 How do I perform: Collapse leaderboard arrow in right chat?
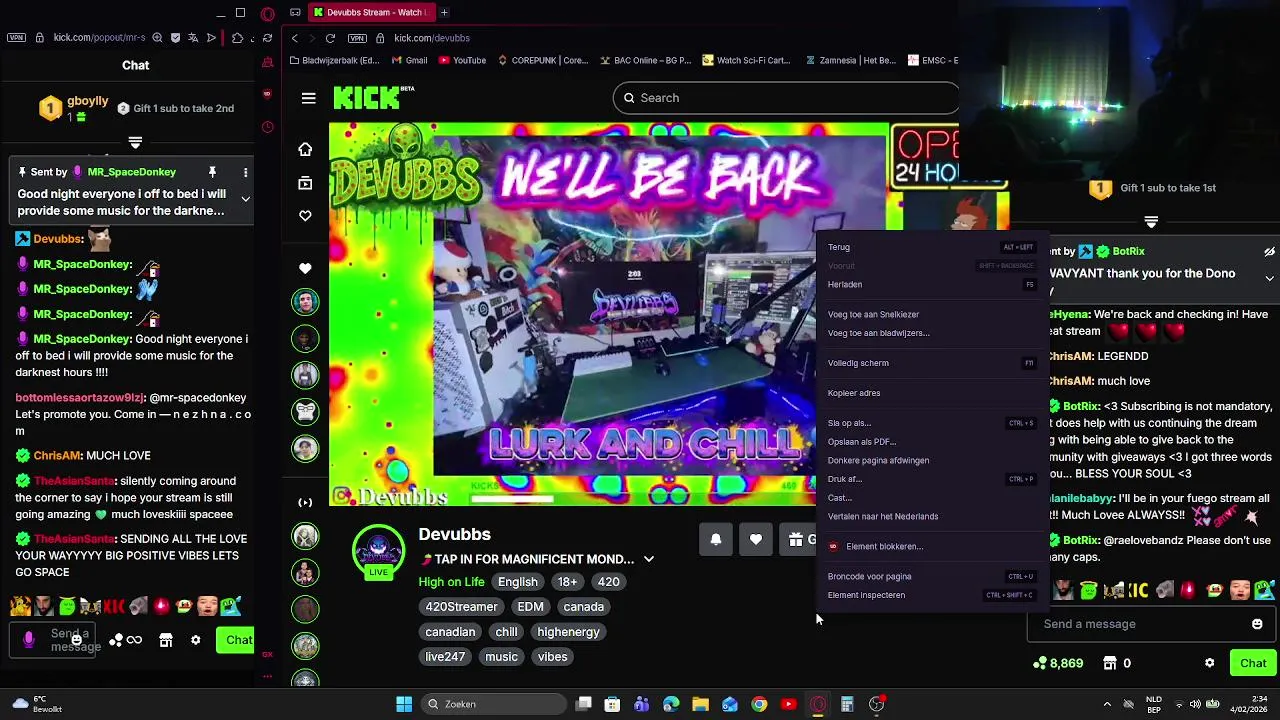[x=1151, y=222]
